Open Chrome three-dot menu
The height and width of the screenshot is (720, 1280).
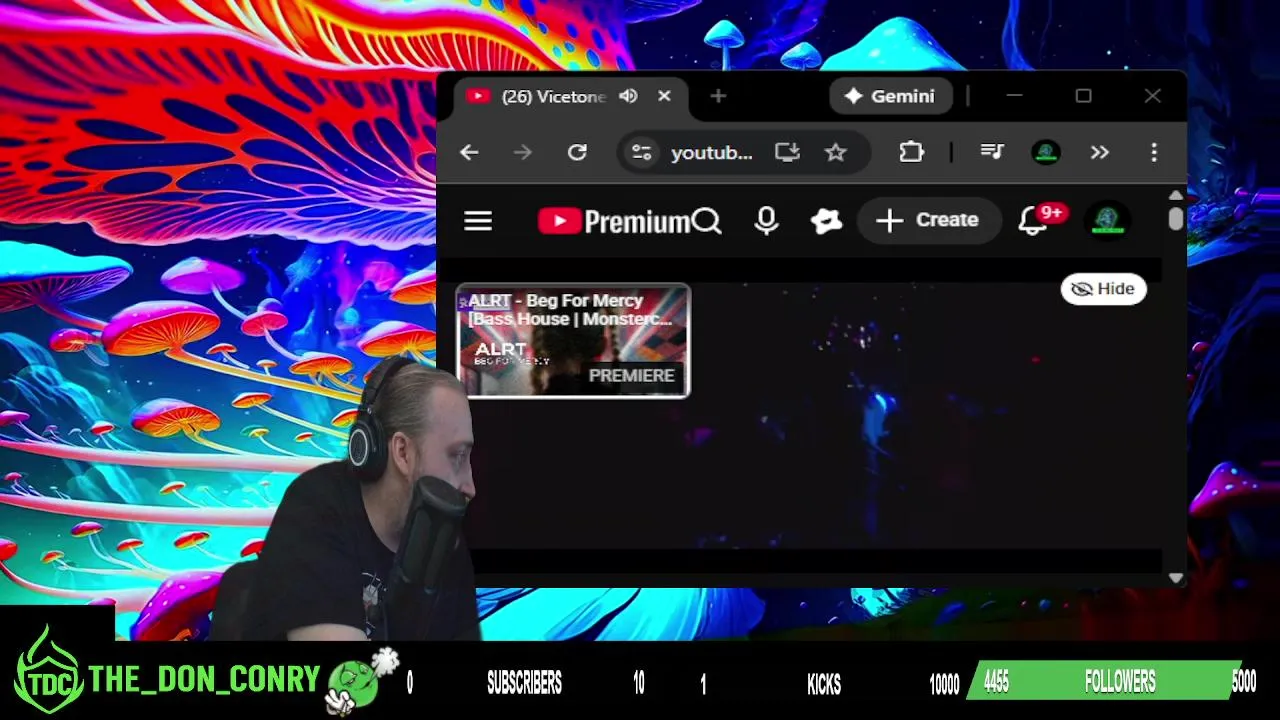tap(1154, 152)
